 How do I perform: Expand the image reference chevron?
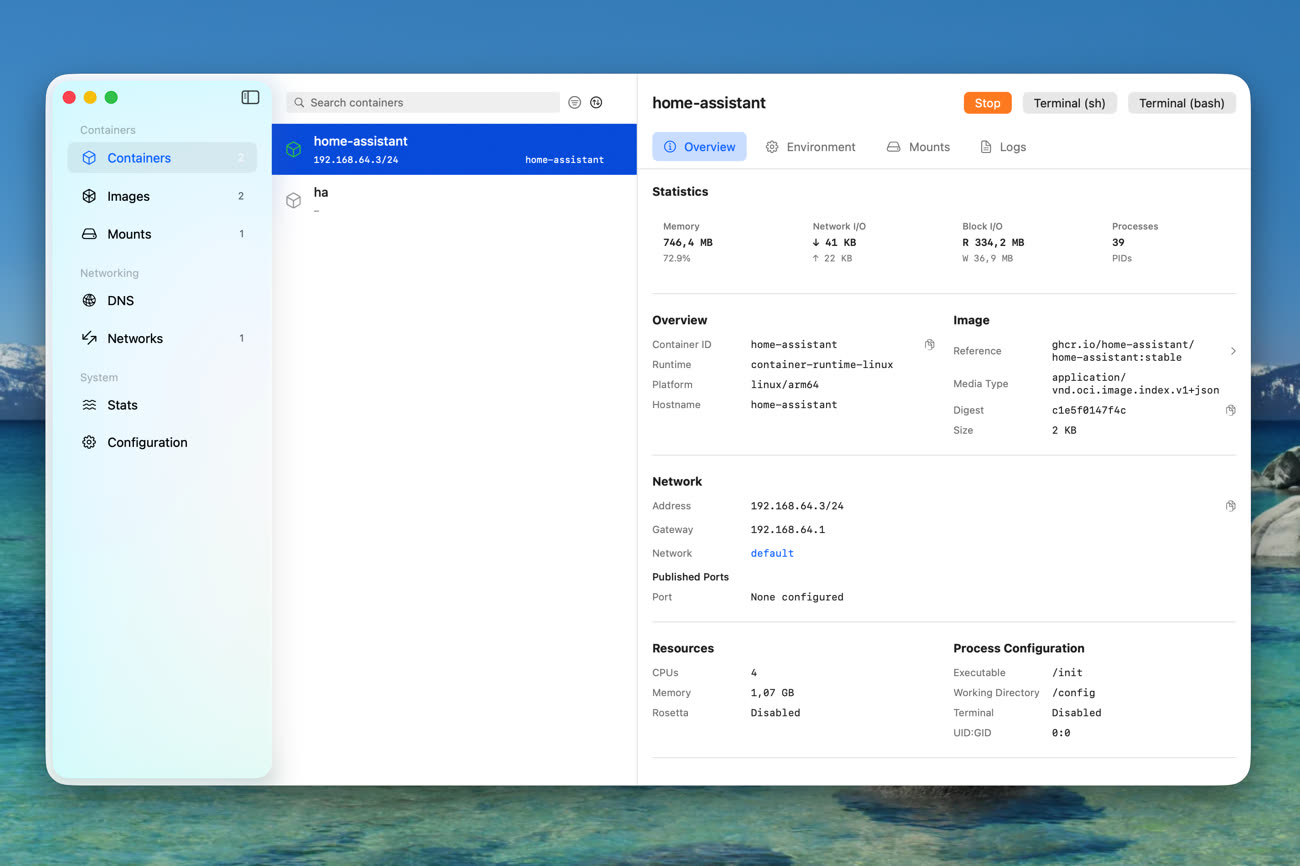coord(1233,351)
